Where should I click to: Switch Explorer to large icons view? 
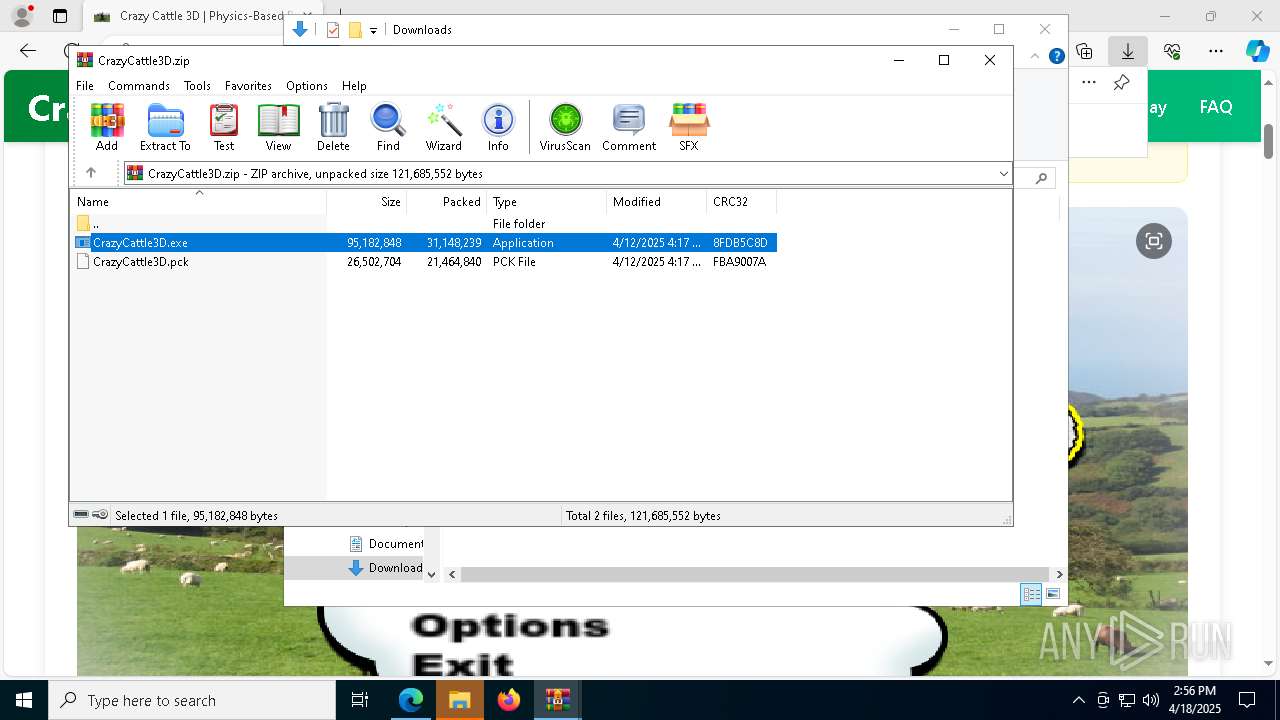1052,594
